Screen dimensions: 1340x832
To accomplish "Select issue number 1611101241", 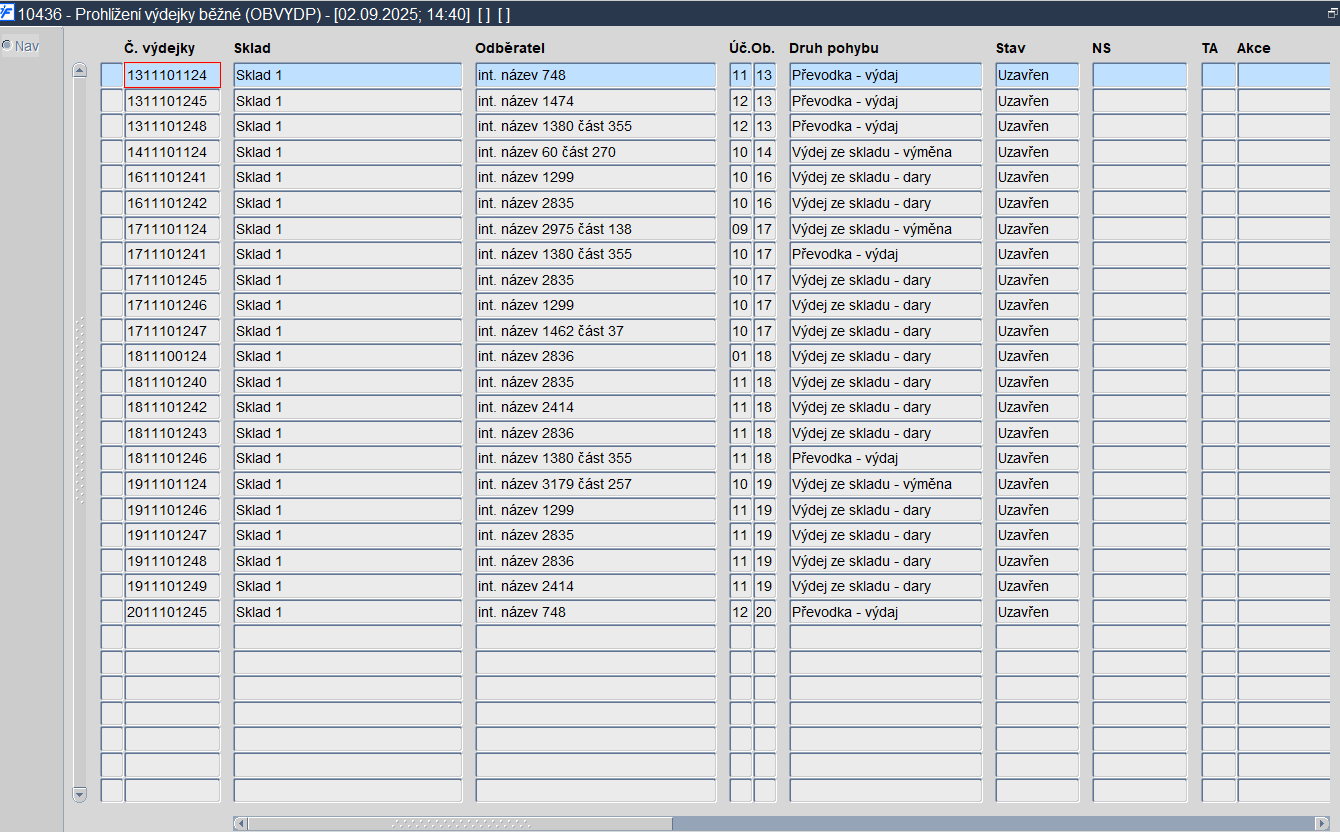I will (172, 177).
